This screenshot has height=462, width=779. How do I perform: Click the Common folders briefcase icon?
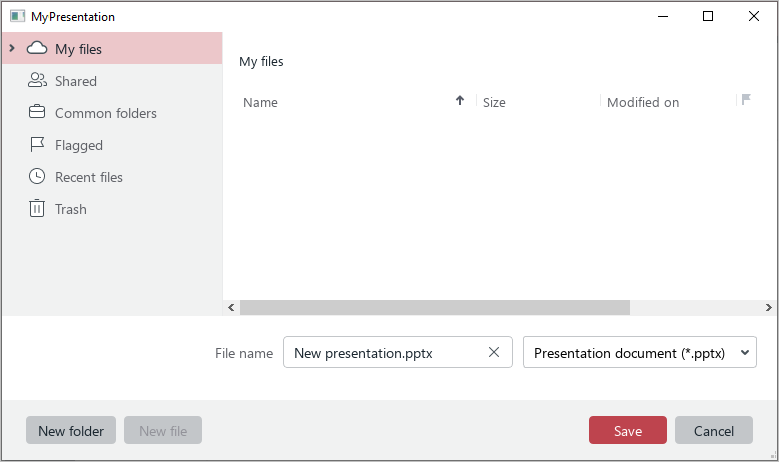37,112
